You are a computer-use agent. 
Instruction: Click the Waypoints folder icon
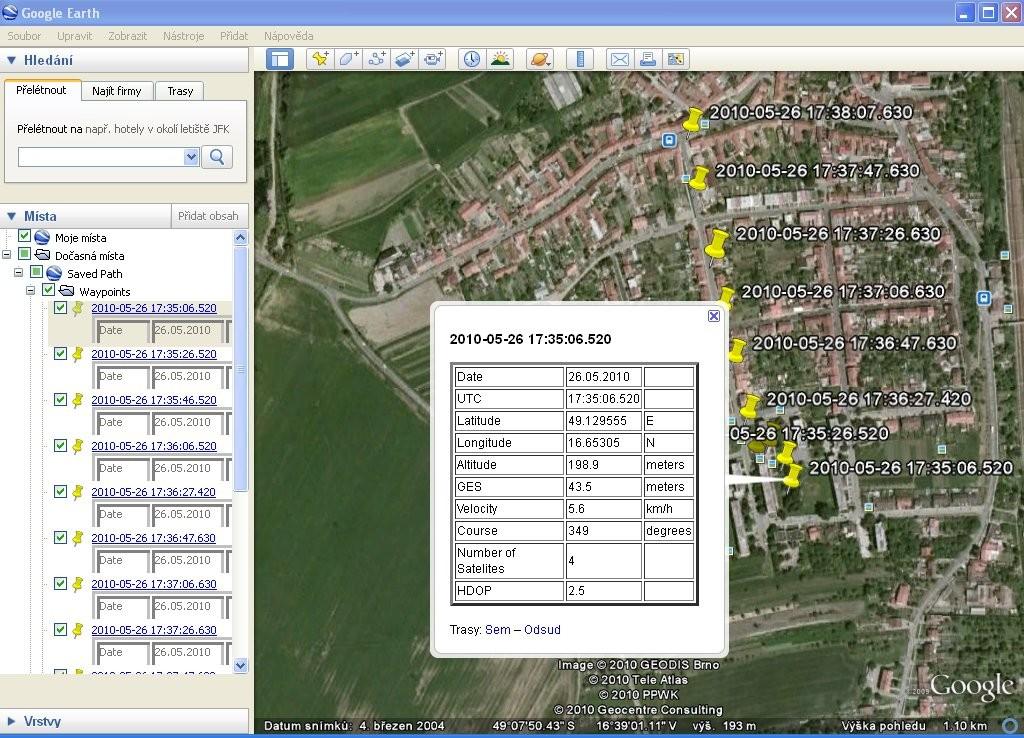[67, 291]
